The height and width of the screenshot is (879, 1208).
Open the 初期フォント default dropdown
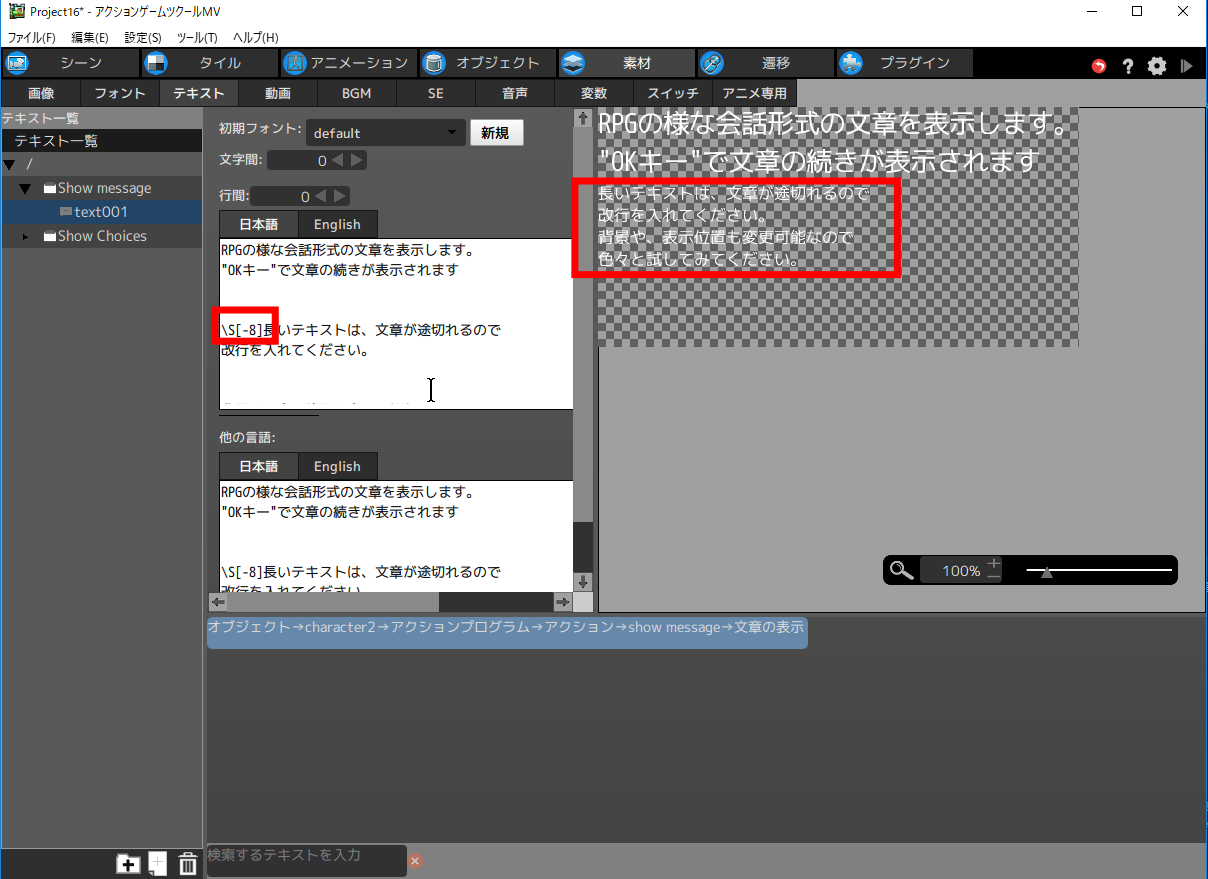[385, 133]
